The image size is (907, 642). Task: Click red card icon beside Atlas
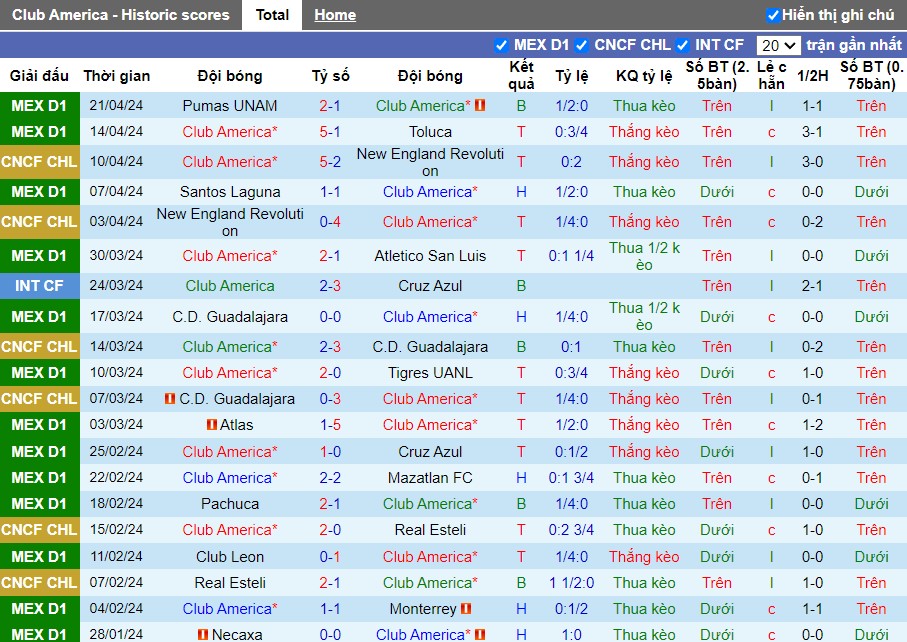212,425
